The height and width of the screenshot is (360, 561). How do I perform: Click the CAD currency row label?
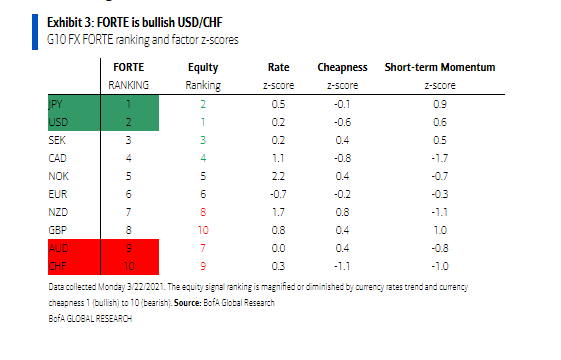57,158
